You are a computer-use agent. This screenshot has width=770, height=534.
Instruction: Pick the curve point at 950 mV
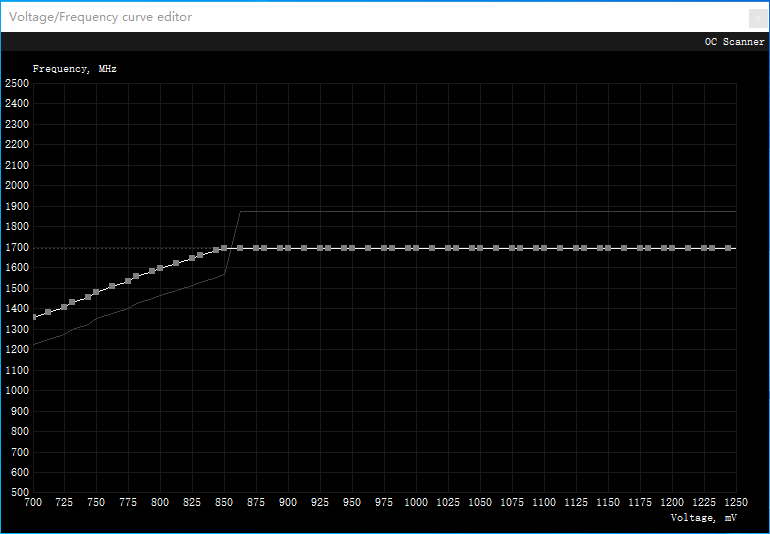352,248
